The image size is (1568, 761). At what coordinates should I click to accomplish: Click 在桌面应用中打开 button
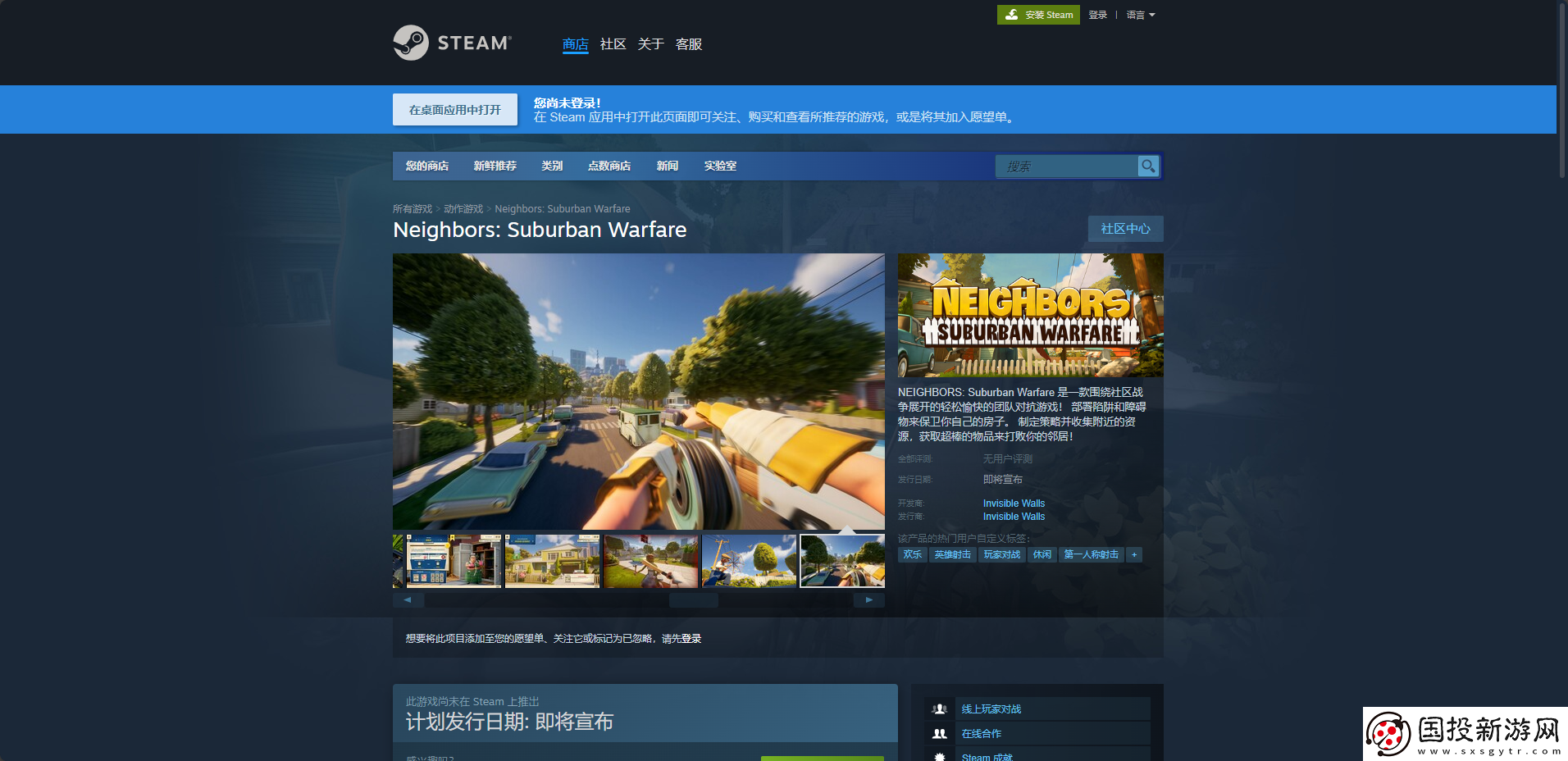point(455,109)
